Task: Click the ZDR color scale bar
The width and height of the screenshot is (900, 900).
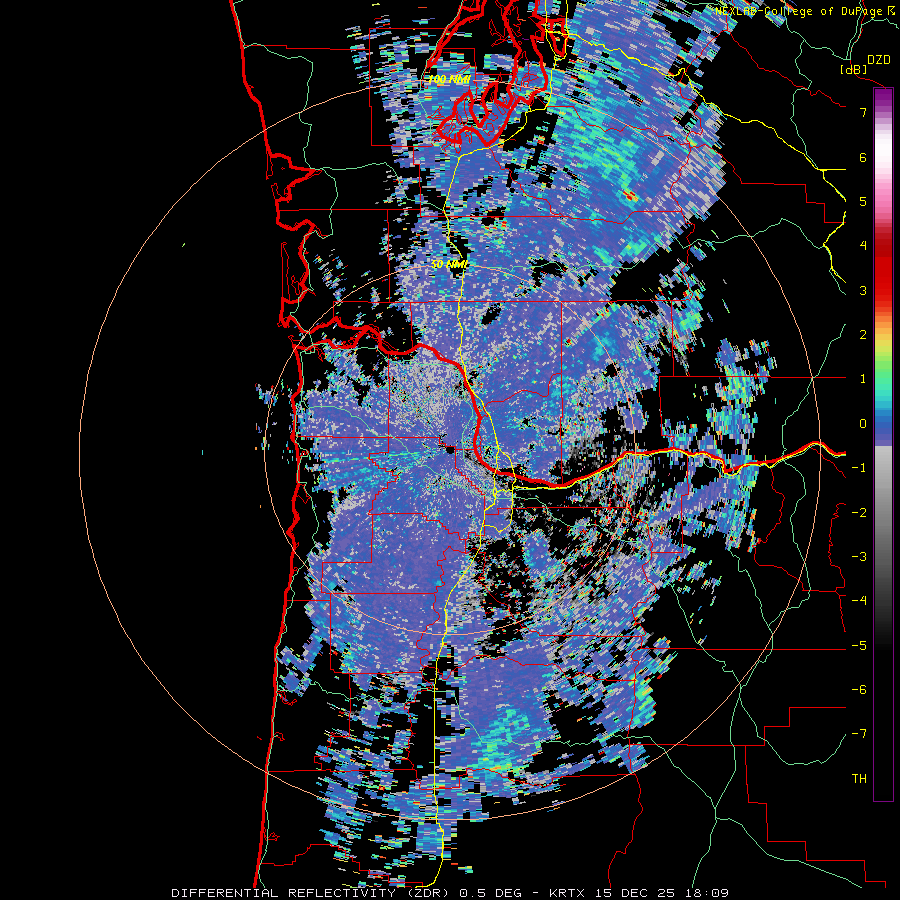Action: pyautogui.click(x=883, y=444)
